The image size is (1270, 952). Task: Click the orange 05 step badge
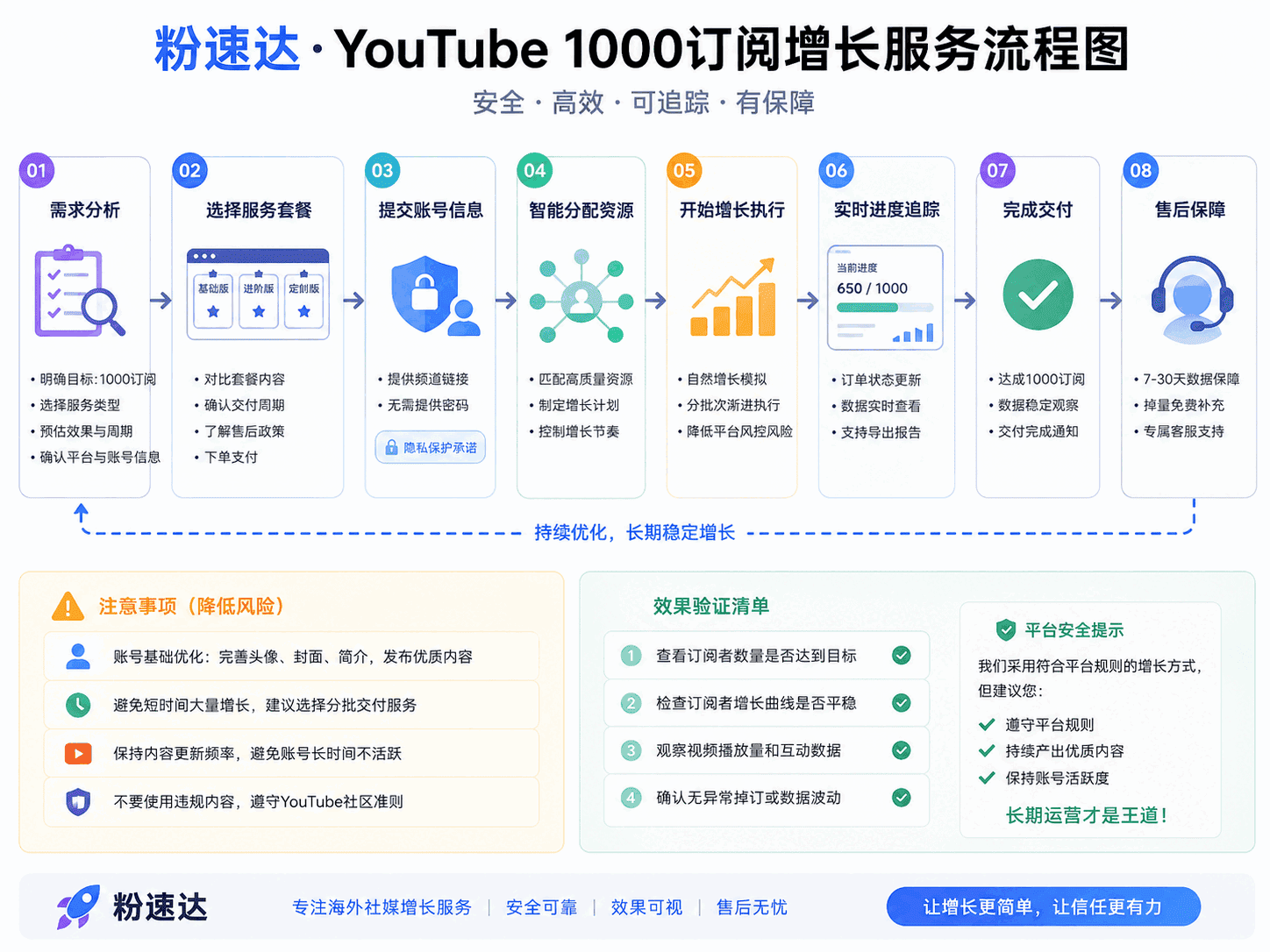(x=684, y=170)
